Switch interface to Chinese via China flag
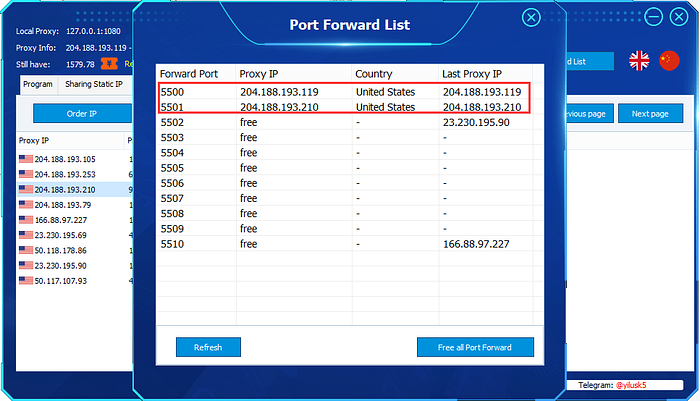Screen dimensions: 700x401 (669, 61)
